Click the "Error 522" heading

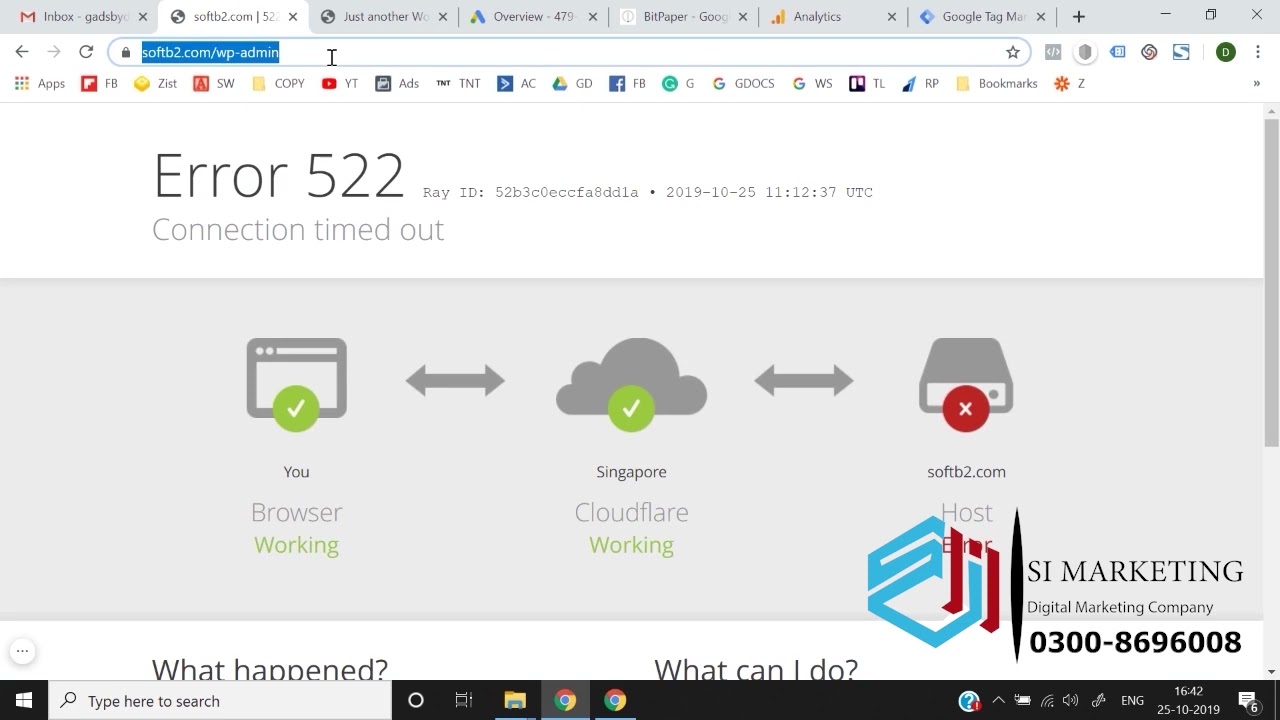click(278, 176)
